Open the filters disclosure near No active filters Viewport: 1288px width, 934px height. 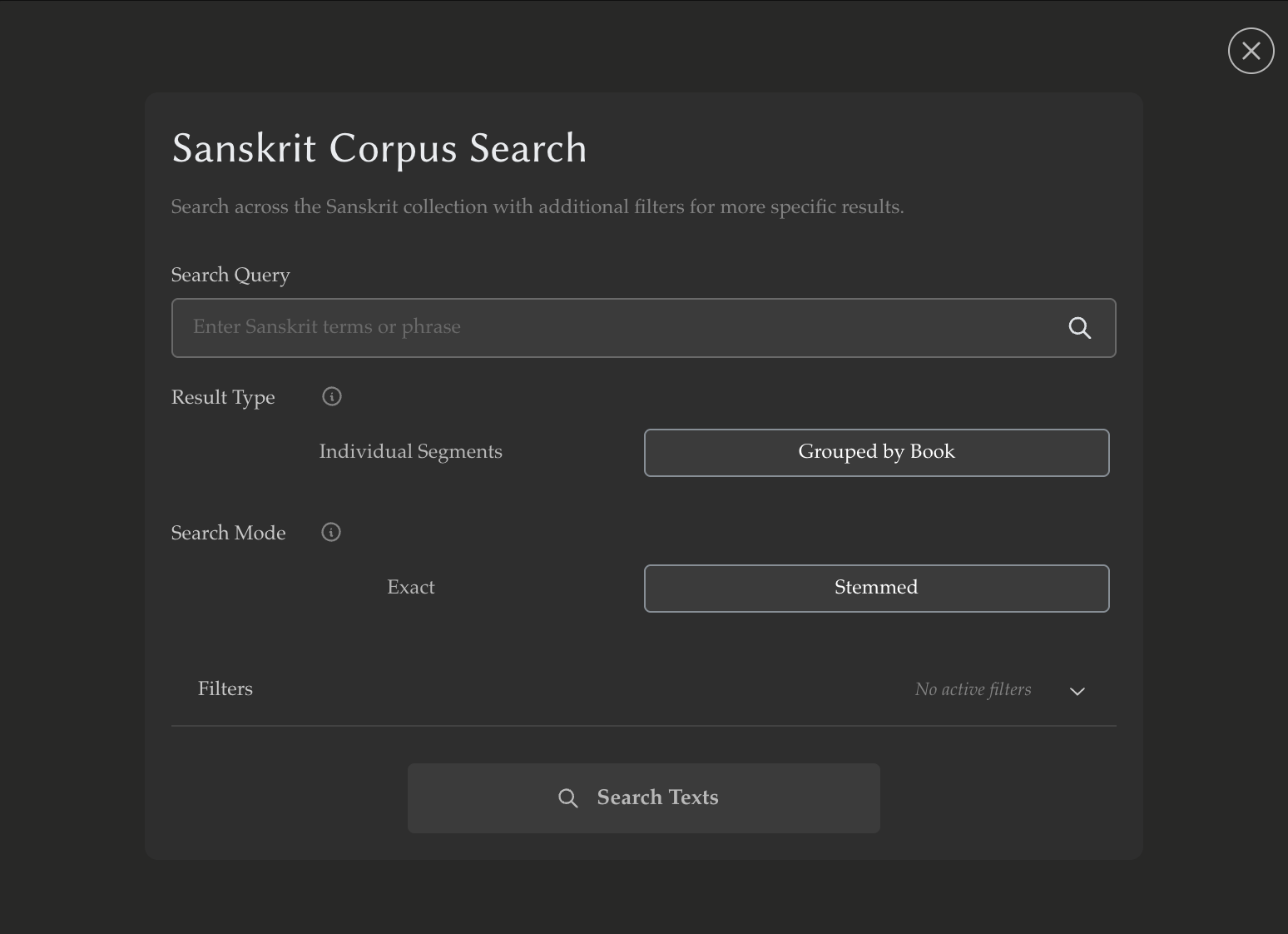[x=1077, y=691]
